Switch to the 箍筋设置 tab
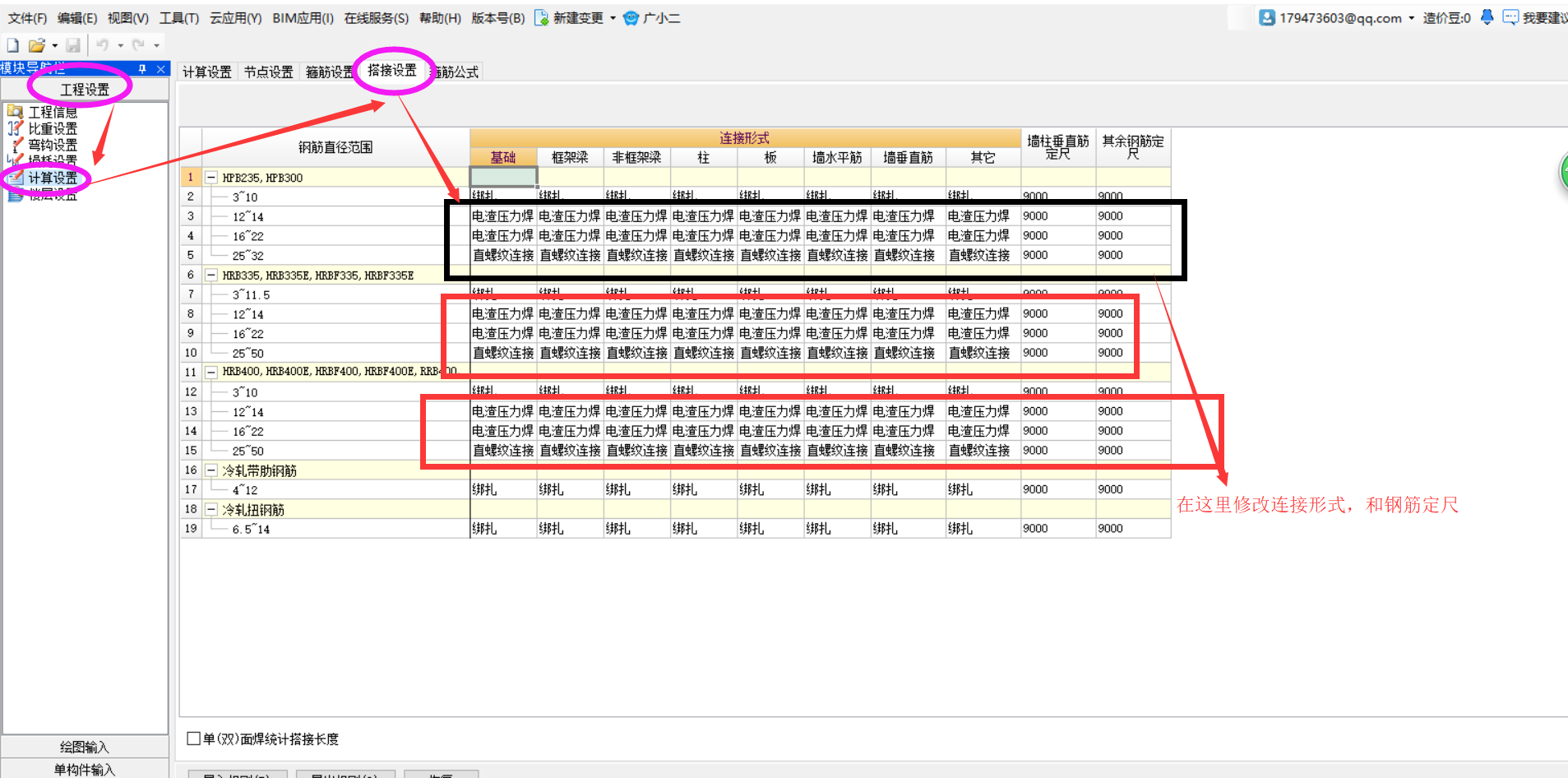The width and height of the screenshot is (1568, 778). tap(329, 72)
